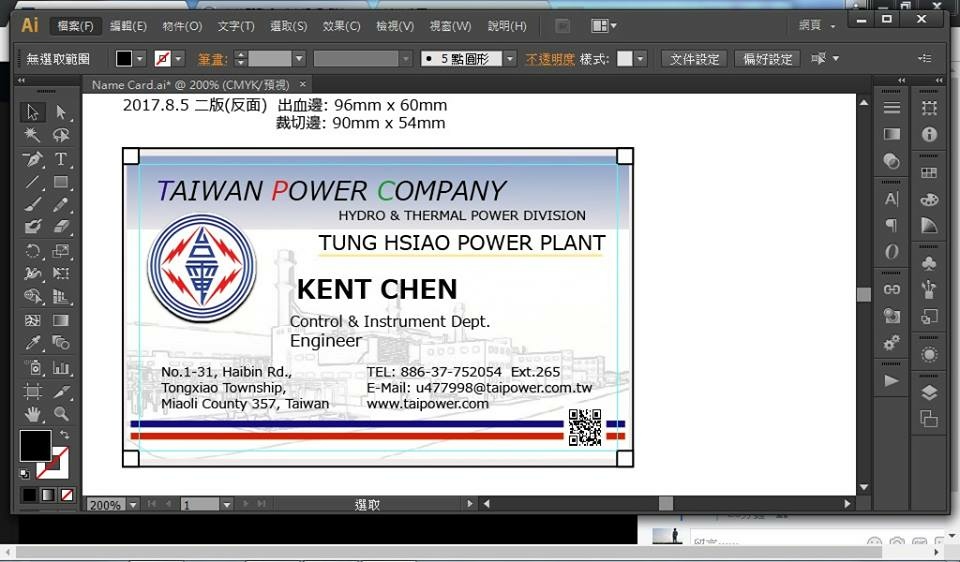Select the Lasso tool
This screenshot has height=562, width=960.
60,135
